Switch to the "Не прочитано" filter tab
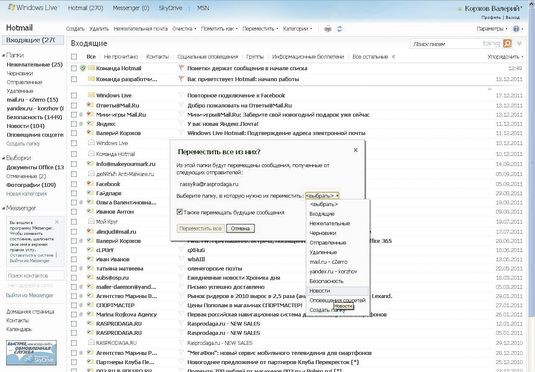Viewport: 535px width, 372px height. pyautogui.click(x=121, y=57)
